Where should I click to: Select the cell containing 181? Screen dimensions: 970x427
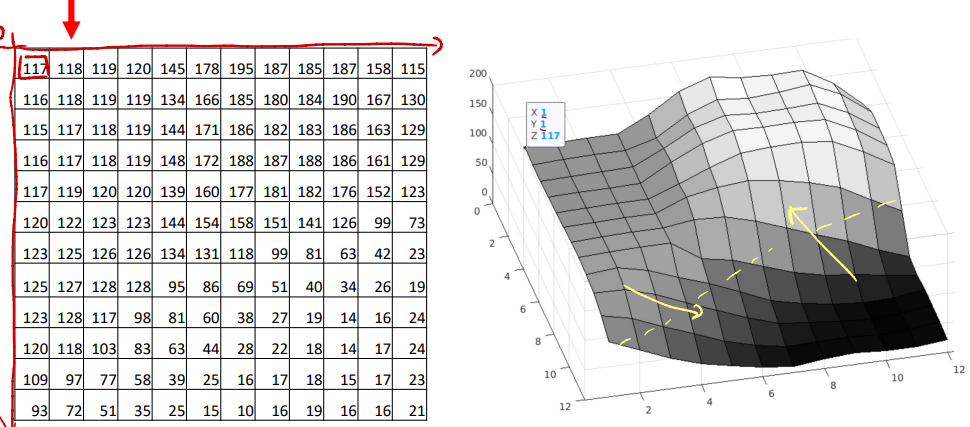tap(272, 187)
